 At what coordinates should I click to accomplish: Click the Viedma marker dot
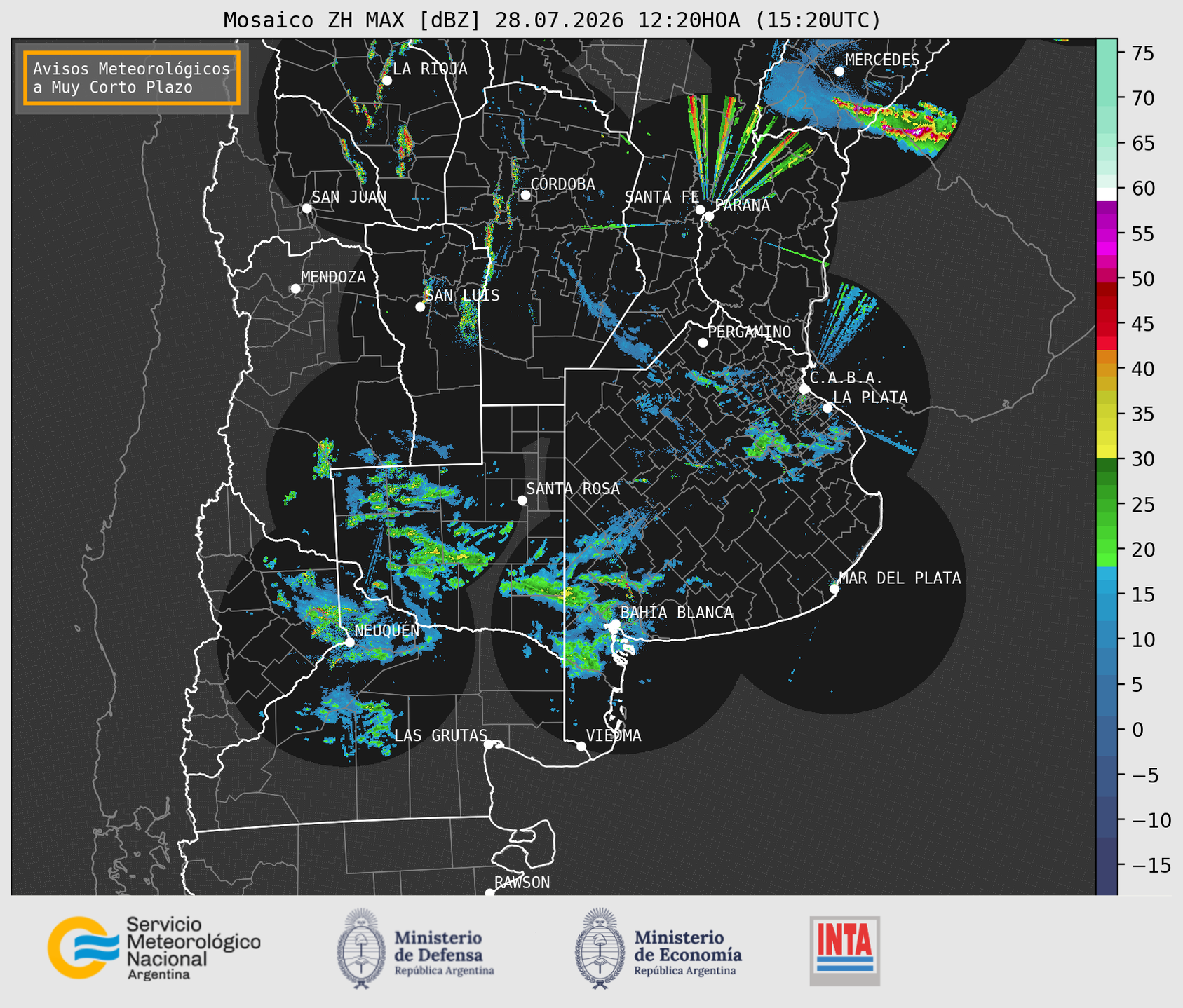[x=581, y=746]
